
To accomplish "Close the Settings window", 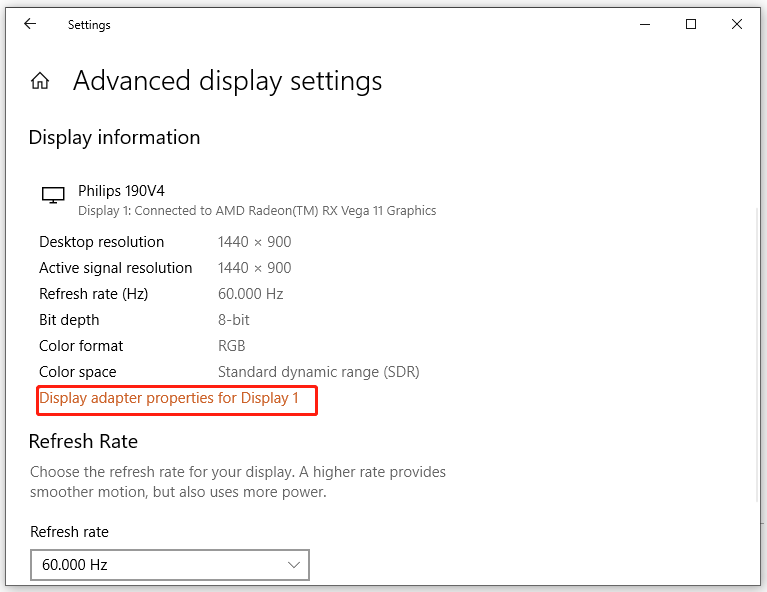I will pyautogui.click(x=737, y=24).
